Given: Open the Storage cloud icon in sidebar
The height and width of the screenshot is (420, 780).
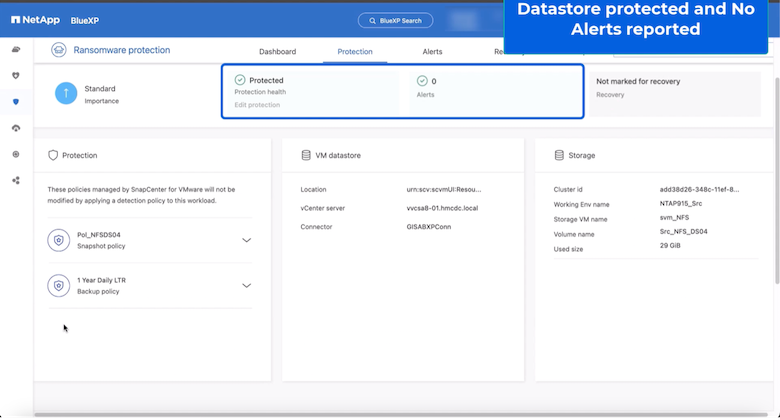Looking at the screenshot, I should tap(15, 49).
